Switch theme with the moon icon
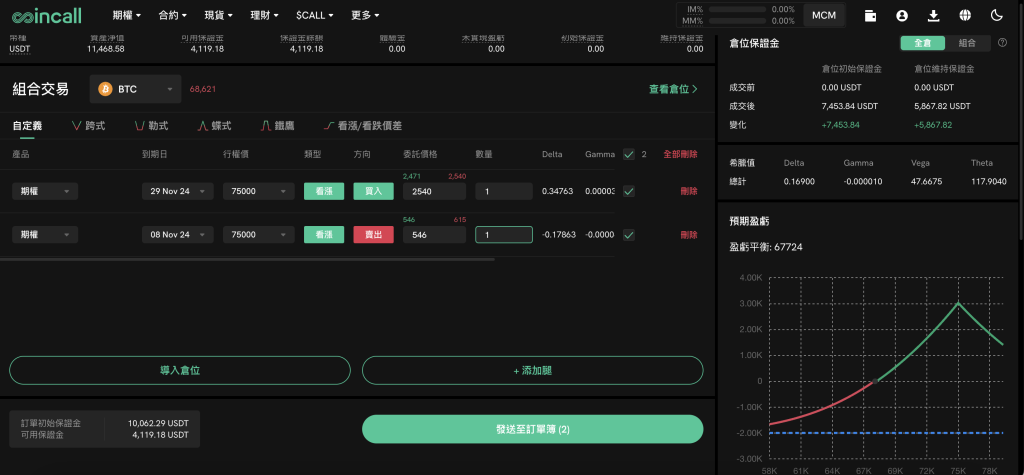Viewport: 1024px width, 475px height. [x=996, y=15]
